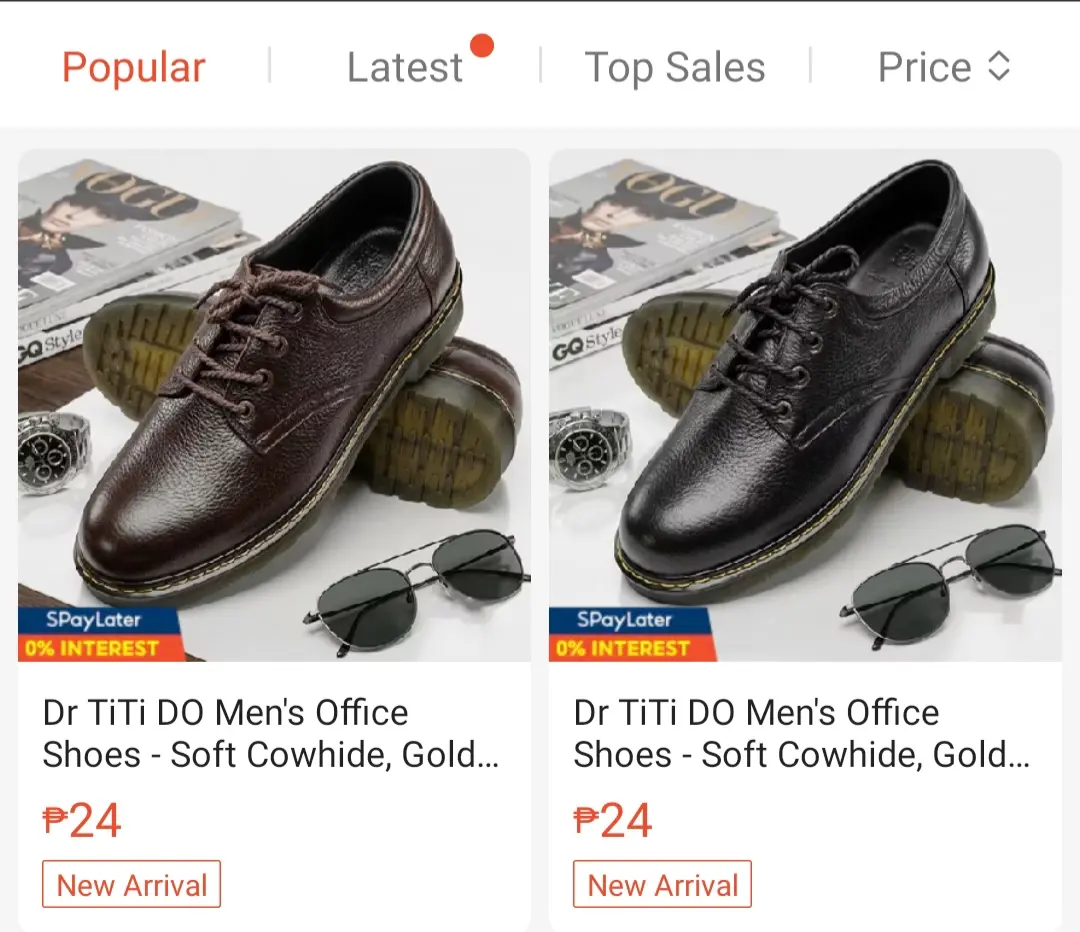Tap SPayLater badge on brown shoe listing
This screenshot has width=1080, height=932.
[x=94, y=620]
